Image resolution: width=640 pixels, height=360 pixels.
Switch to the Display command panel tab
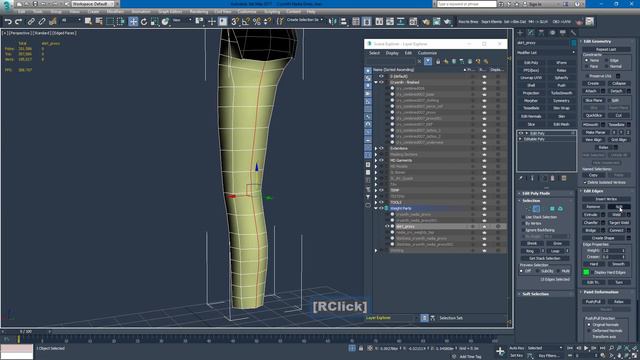[563, 33]
